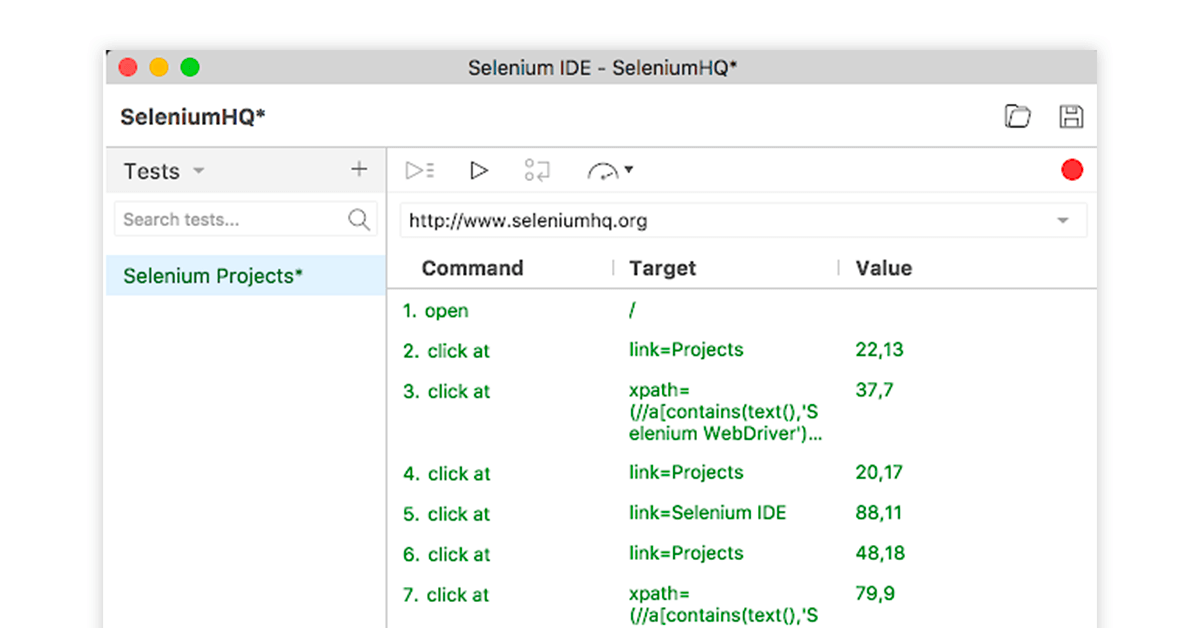
Task: Select step 4 click at command
Action: (446, 474)
